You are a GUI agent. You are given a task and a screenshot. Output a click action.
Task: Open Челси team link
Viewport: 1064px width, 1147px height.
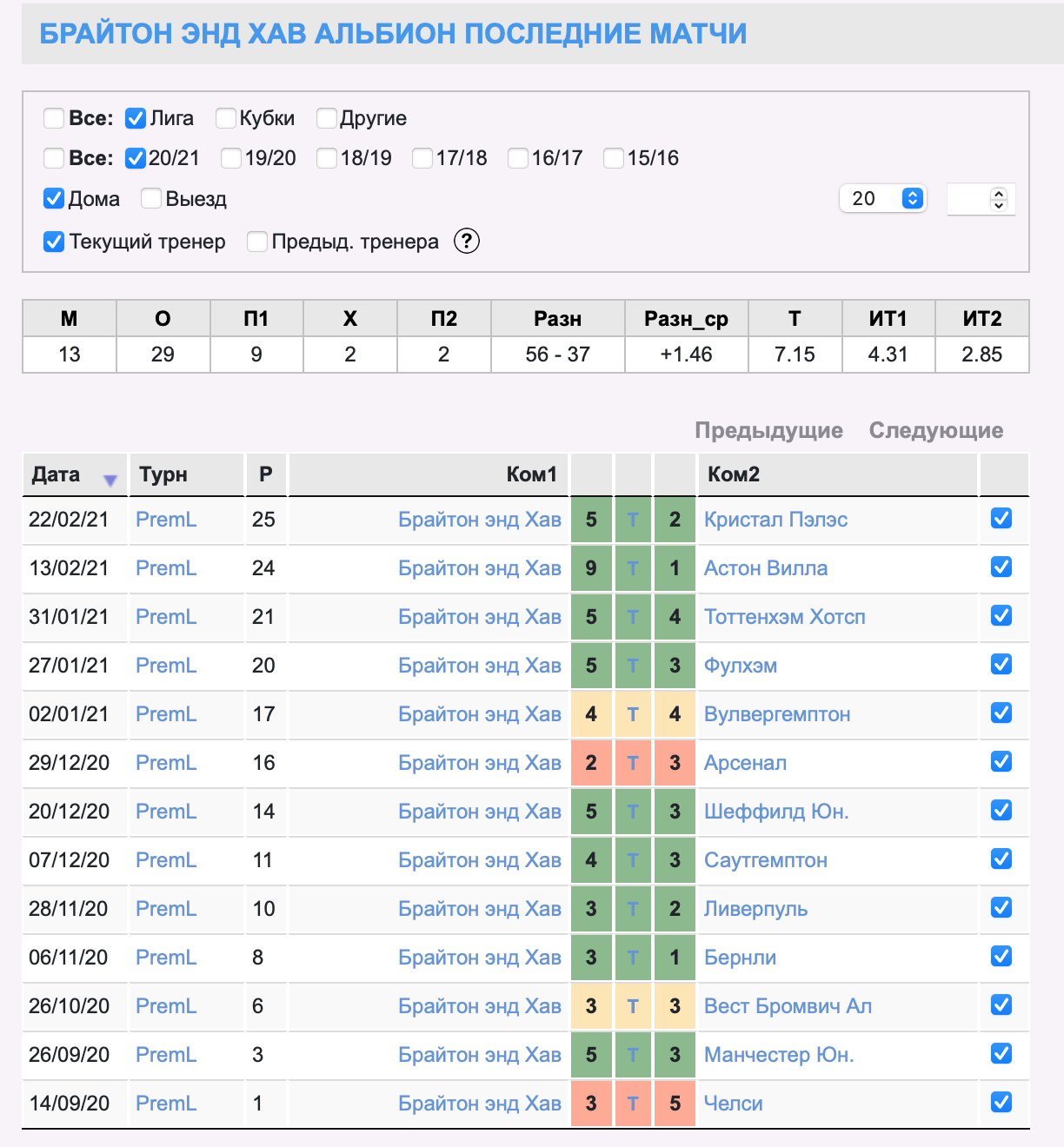pos(733,1104)
